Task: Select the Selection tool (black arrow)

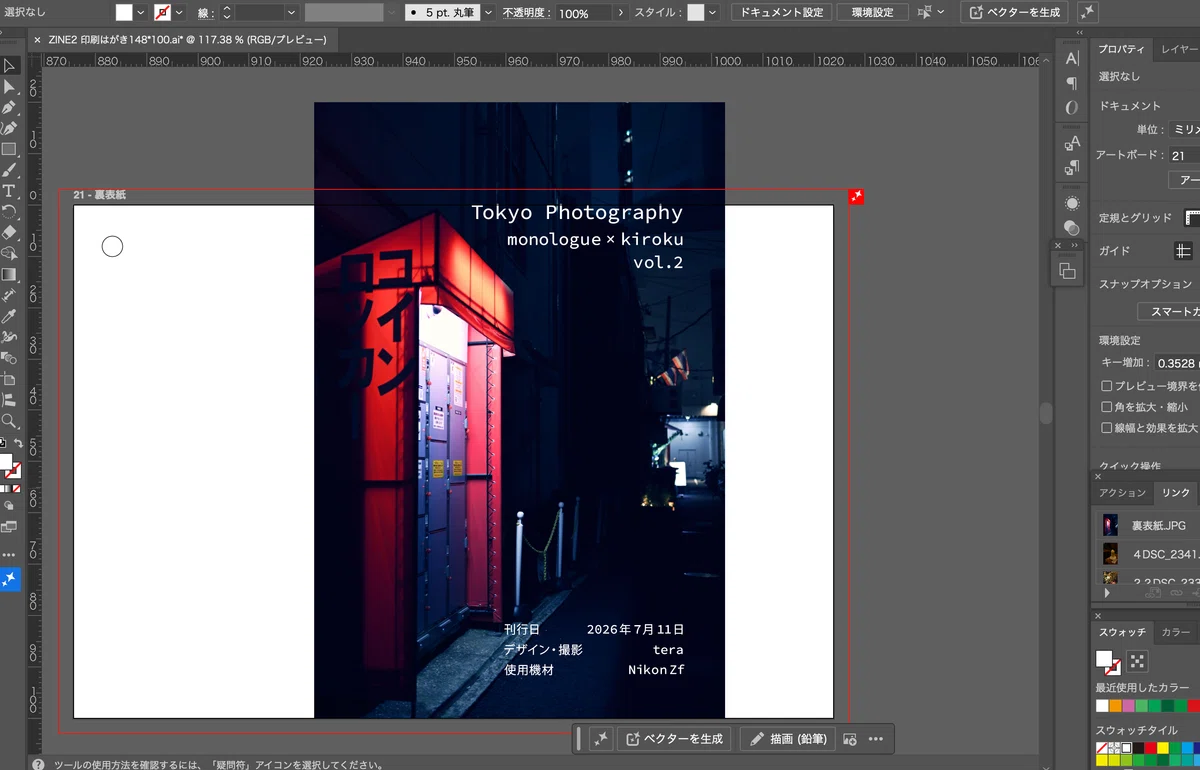Action: [x=9, y=66]
